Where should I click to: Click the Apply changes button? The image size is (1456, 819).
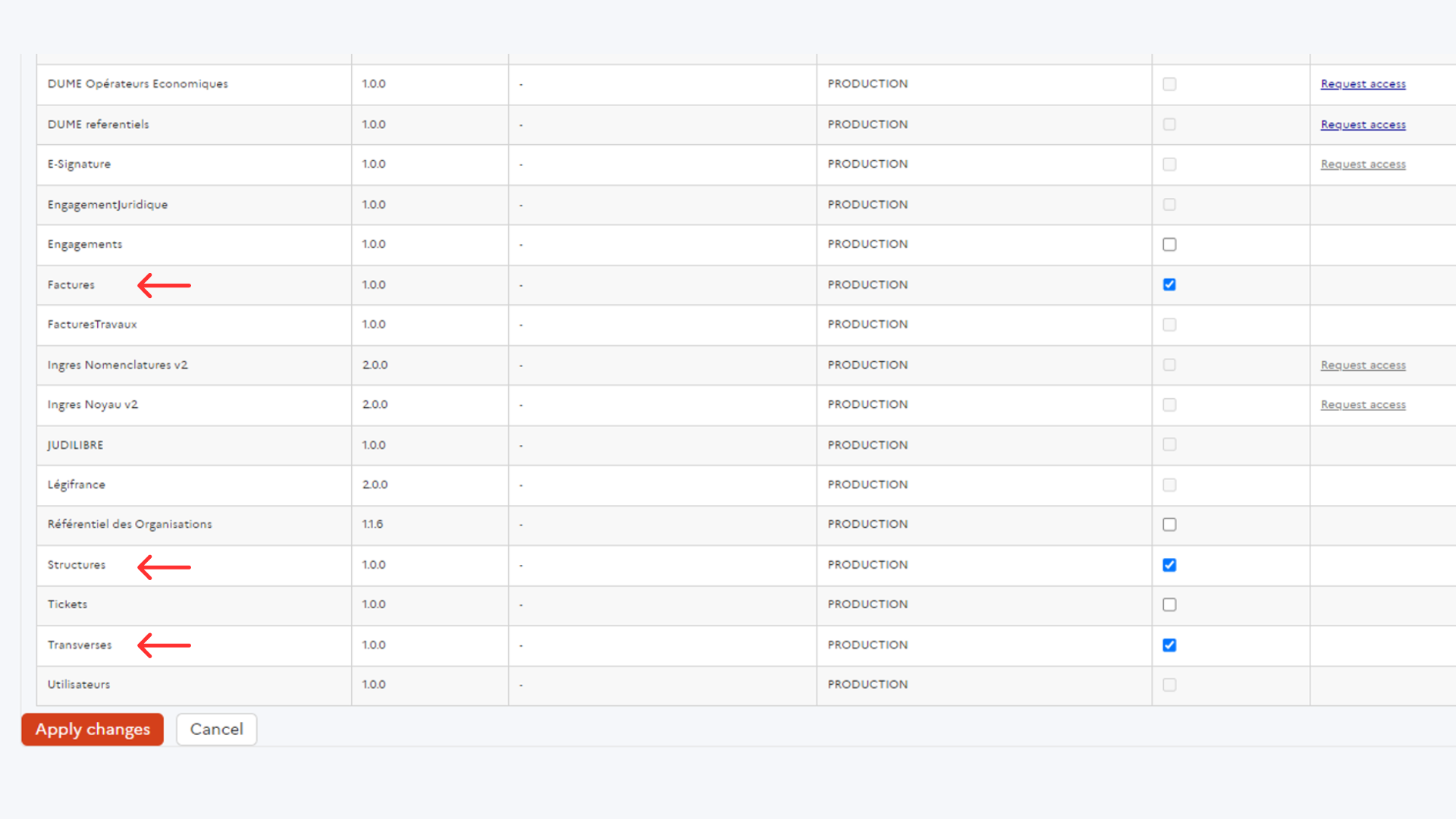pos(93,730)
